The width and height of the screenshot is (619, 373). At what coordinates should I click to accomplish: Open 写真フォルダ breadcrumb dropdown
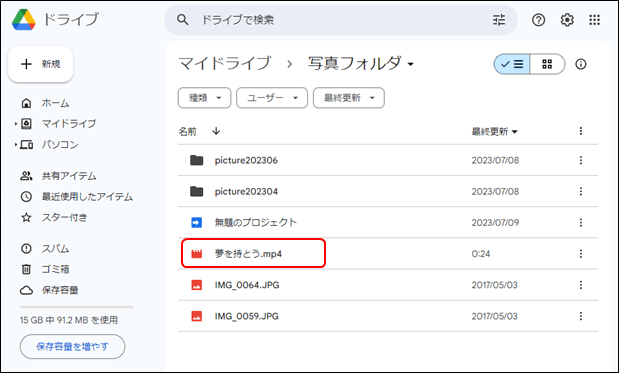(x=361, y=64)
